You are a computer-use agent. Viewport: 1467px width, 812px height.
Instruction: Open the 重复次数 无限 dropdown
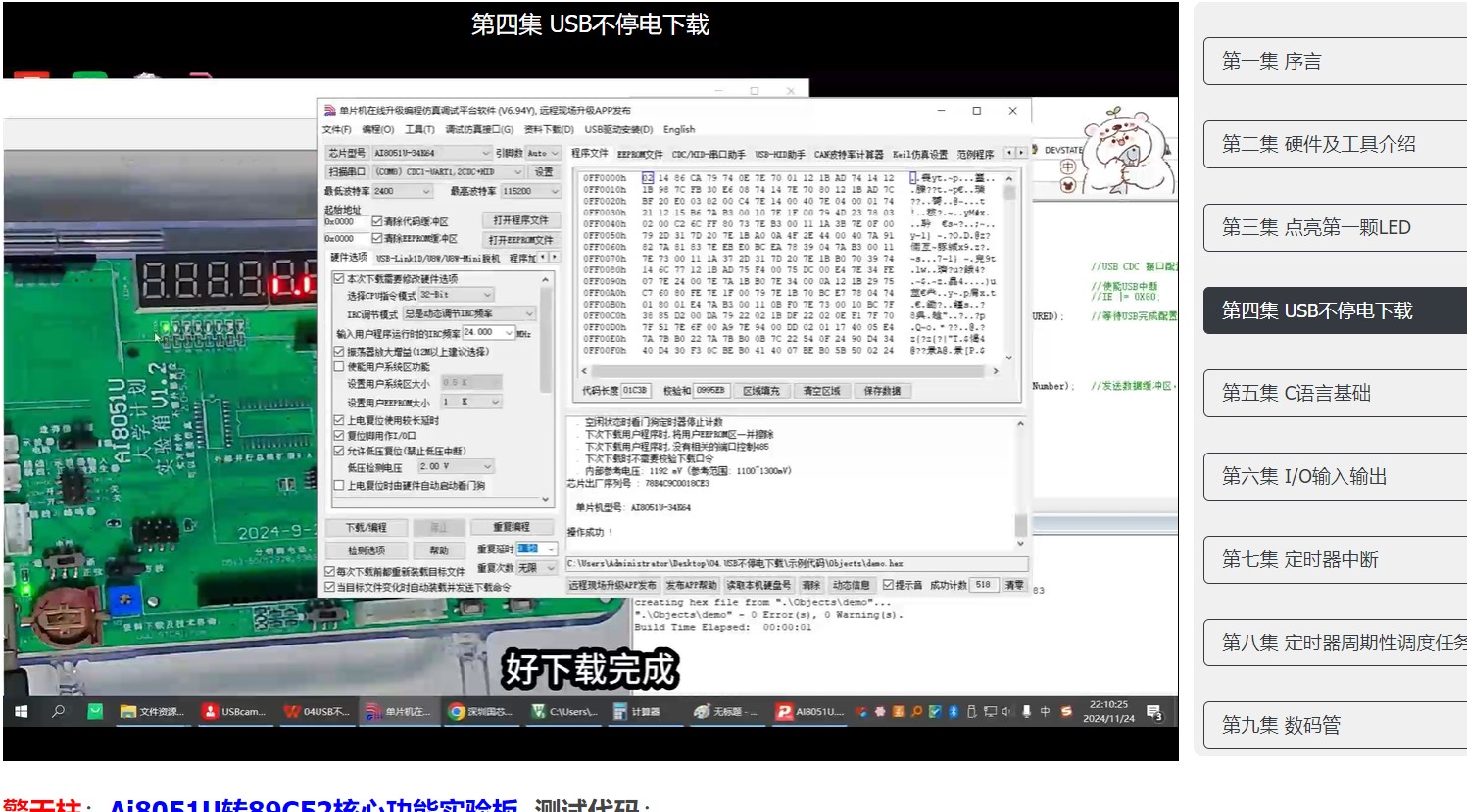[x=537, y=568]
